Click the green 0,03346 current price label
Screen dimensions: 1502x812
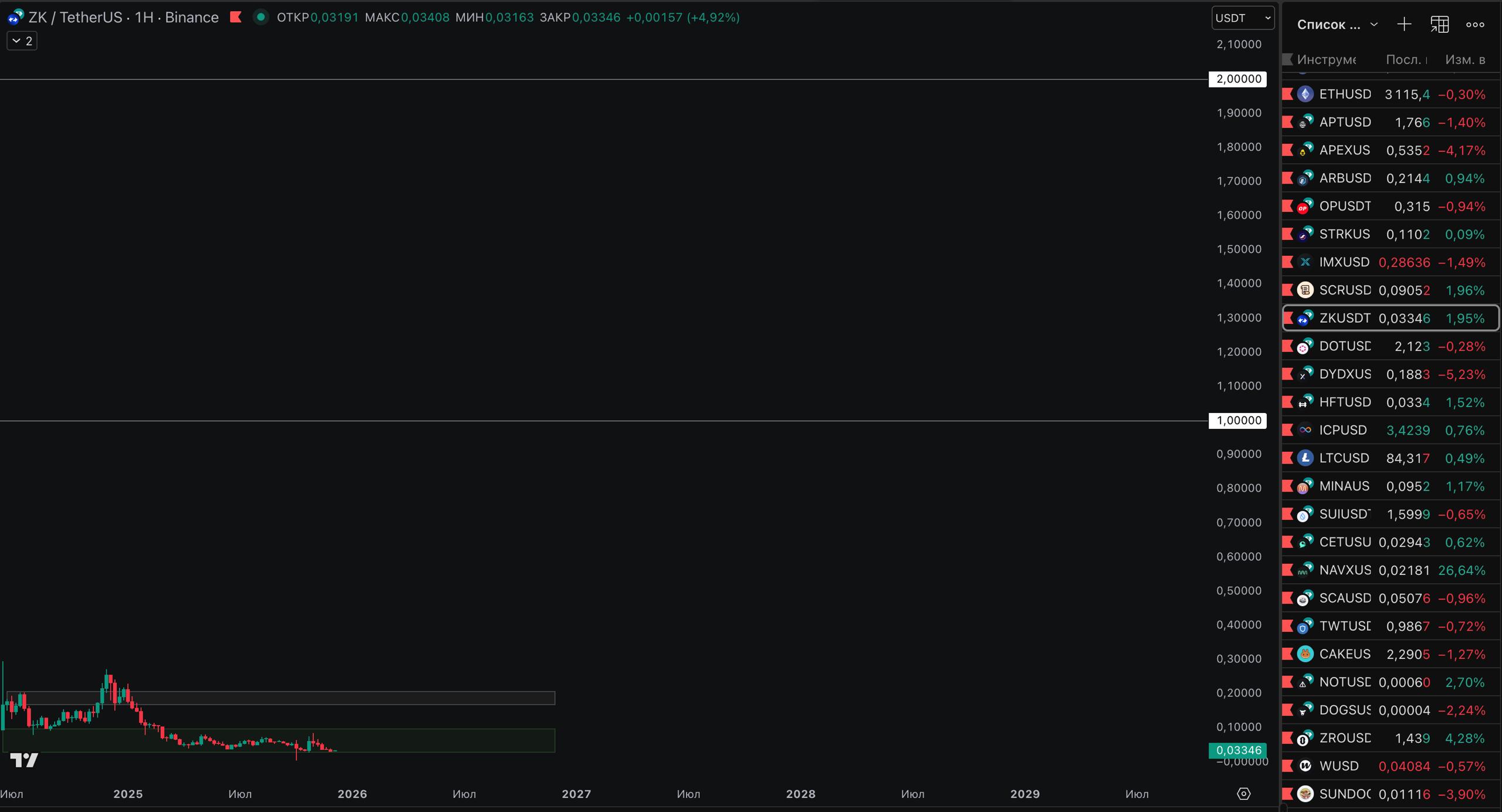point(1238,750)
